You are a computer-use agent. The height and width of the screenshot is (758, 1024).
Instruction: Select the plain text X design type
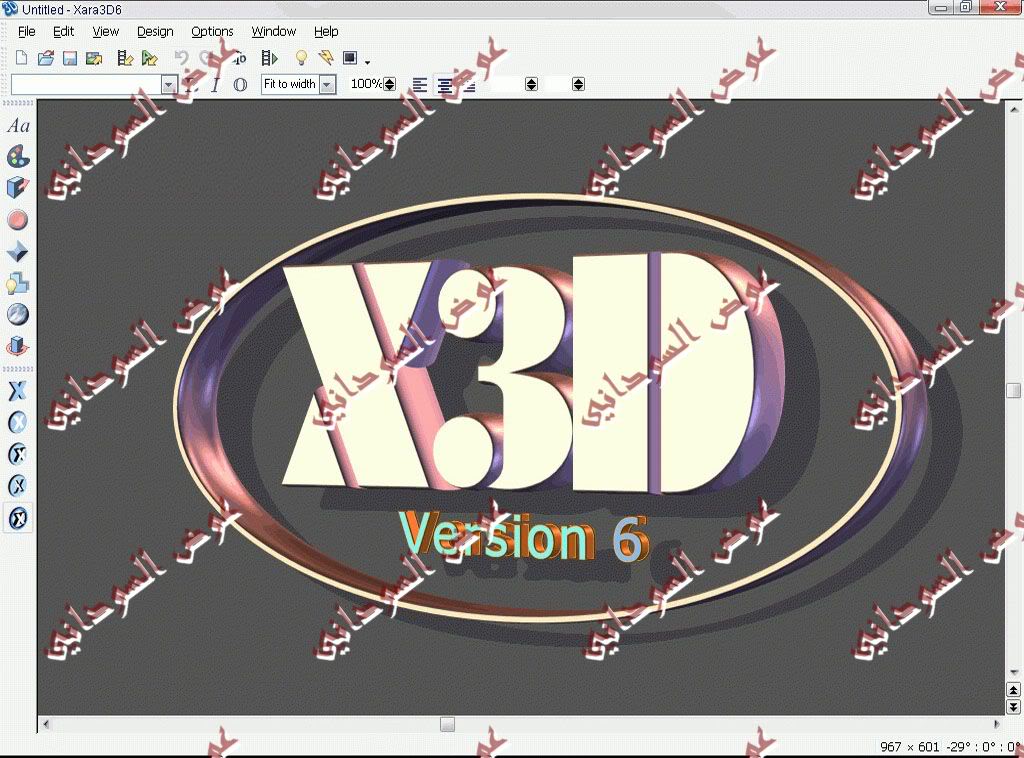pyautogui.click(x=18, y=390)
